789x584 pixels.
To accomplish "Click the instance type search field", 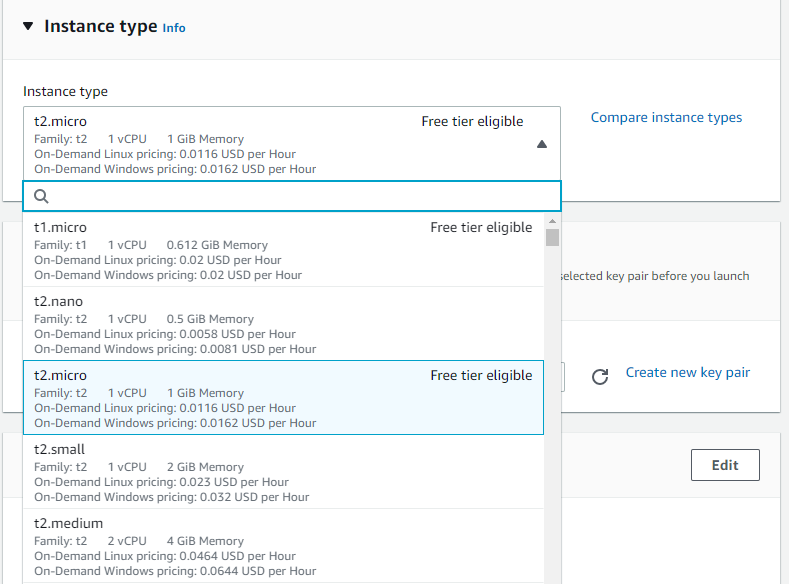I will (300, 196).
